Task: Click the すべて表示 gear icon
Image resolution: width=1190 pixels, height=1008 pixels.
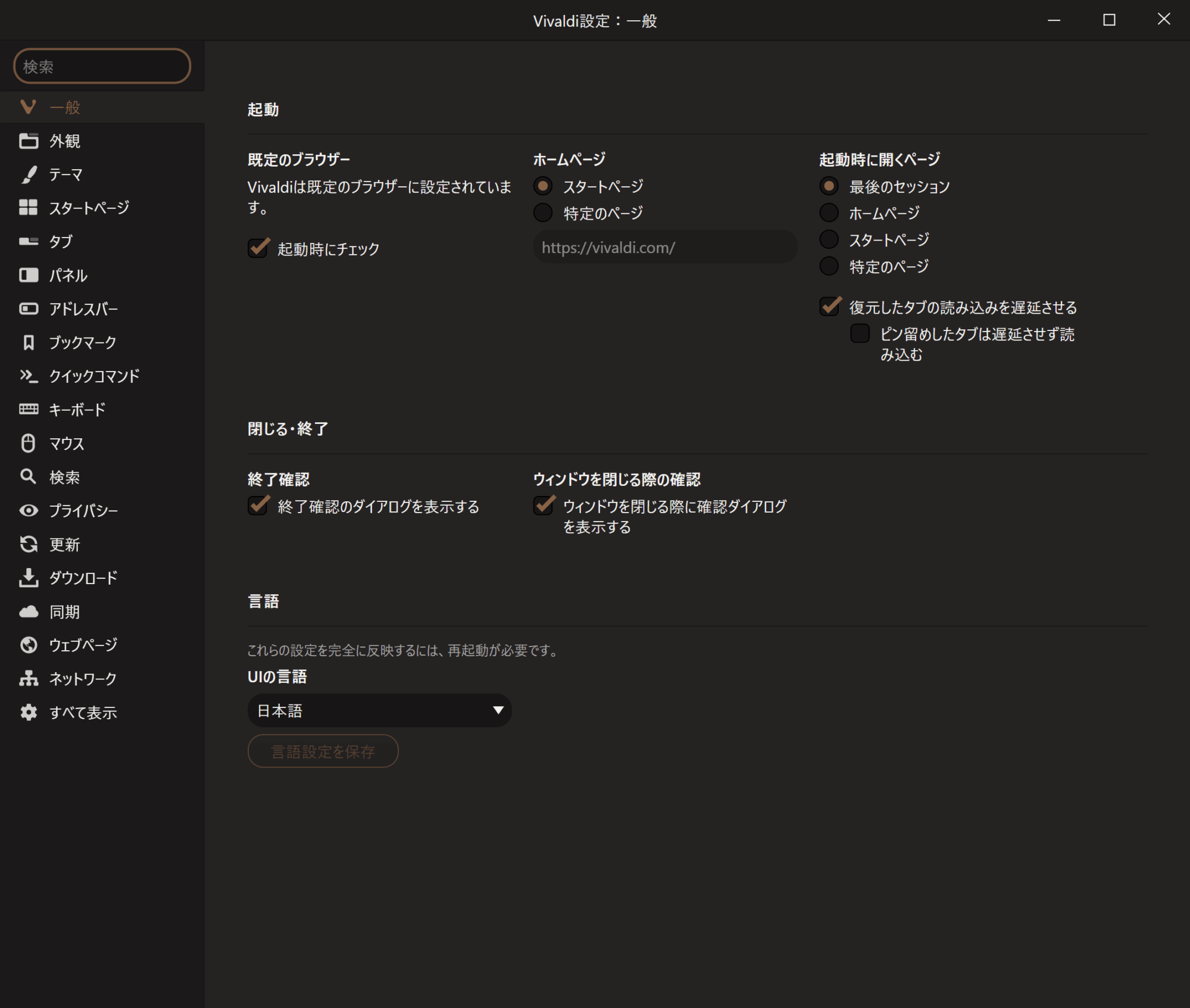Action: 28,712
